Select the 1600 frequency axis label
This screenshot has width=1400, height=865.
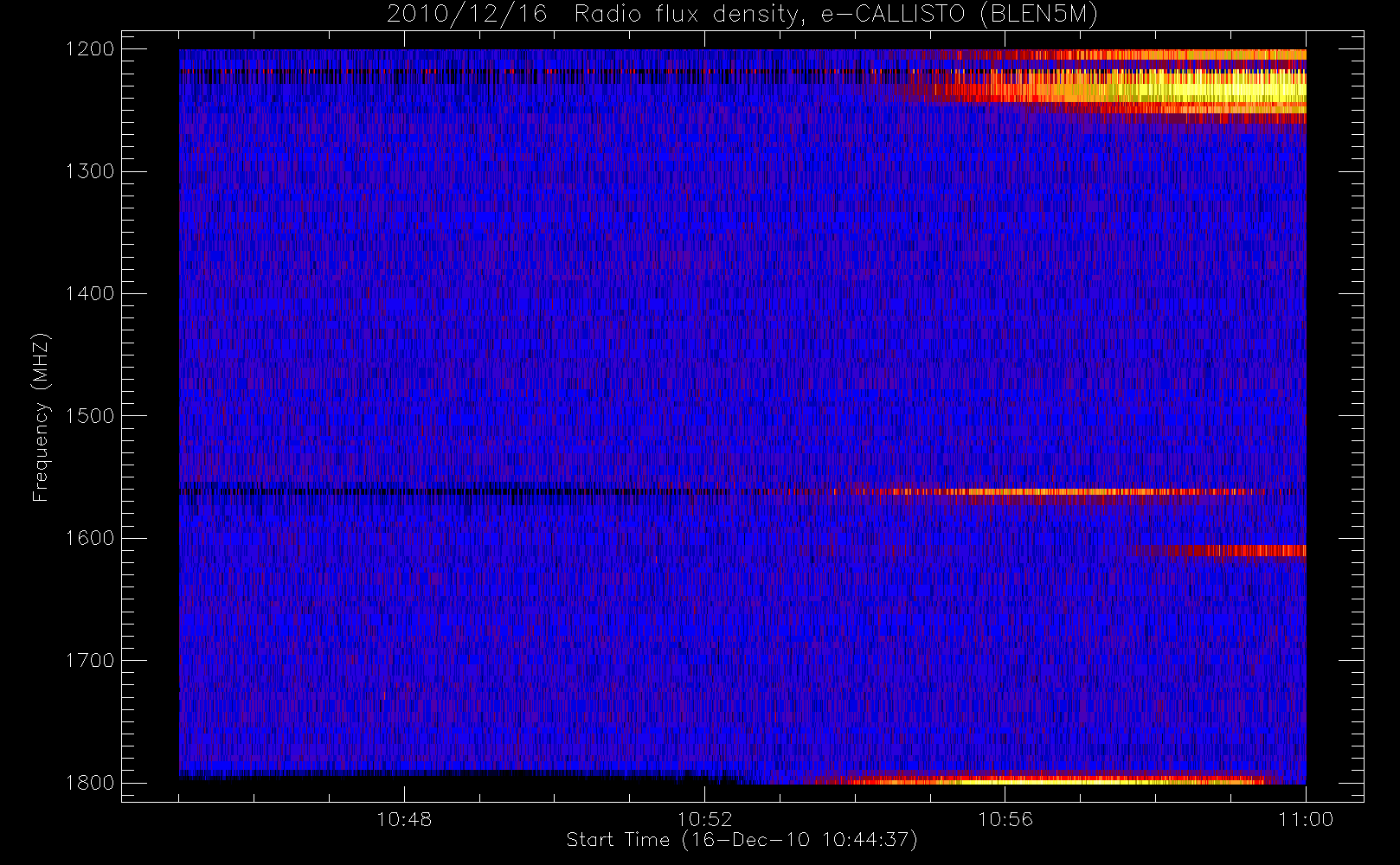[x=90, y=538]
